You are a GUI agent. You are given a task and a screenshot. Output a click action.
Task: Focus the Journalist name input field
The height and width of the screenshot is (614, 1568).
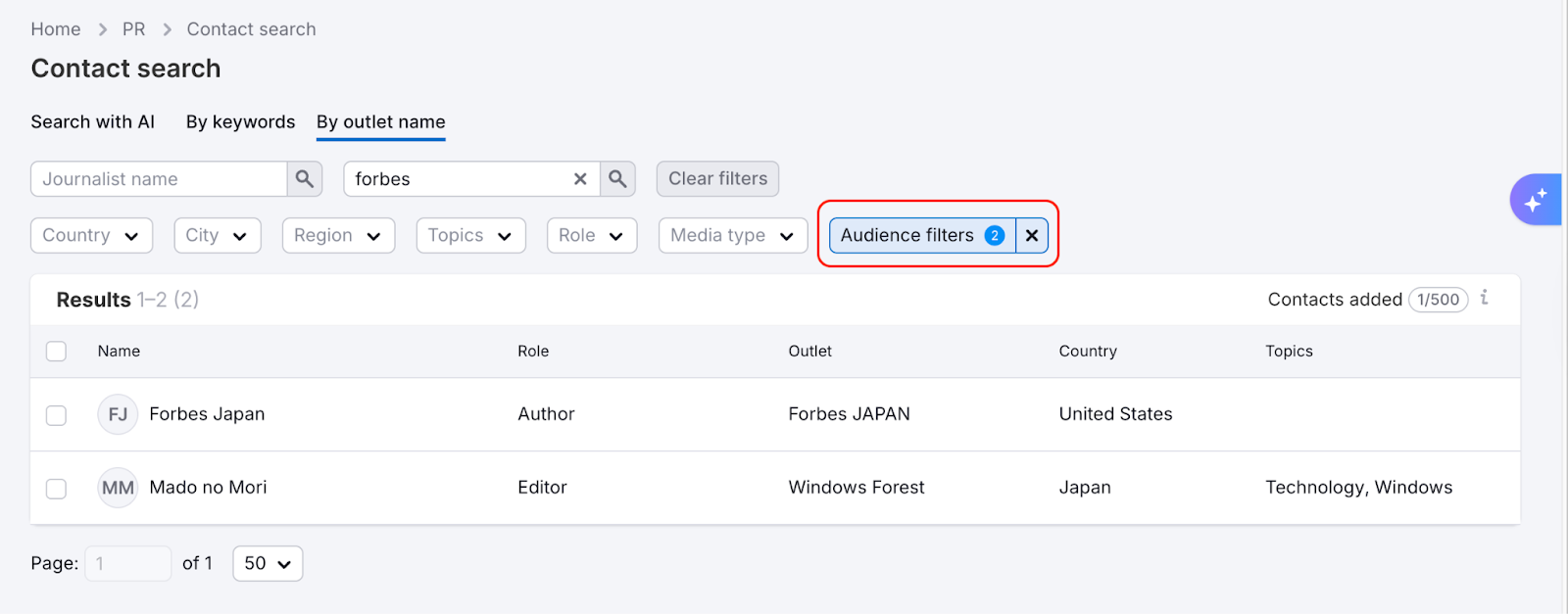(x=159, y=179)
